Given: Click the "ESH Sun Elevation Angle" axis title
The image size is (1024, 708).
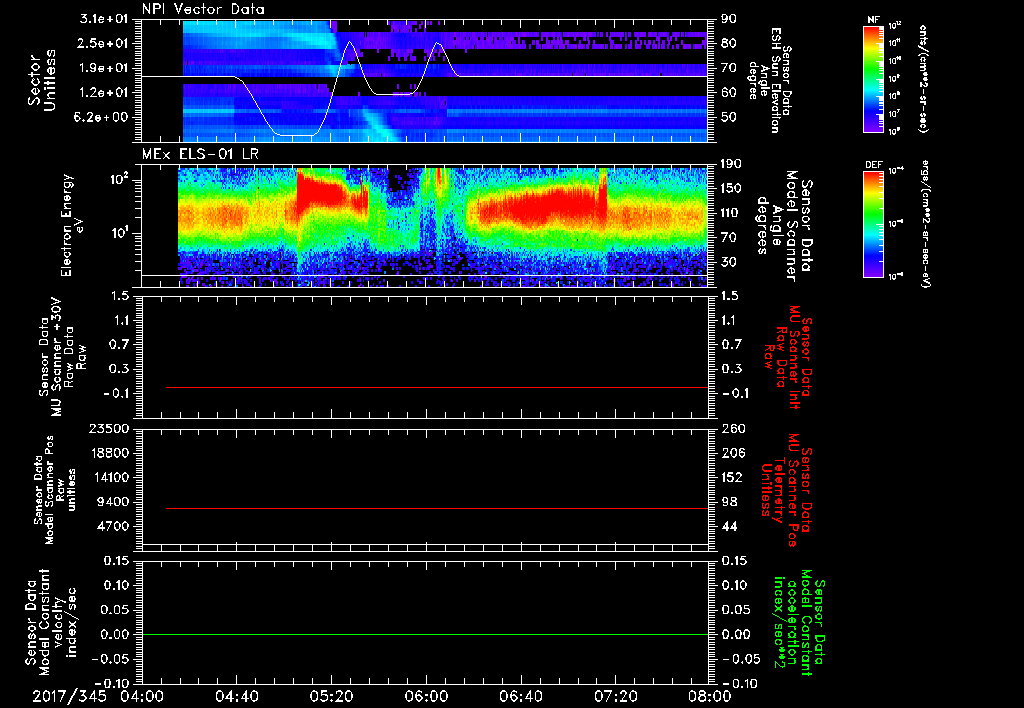Looking at the screenshot, I should (770, 80).
